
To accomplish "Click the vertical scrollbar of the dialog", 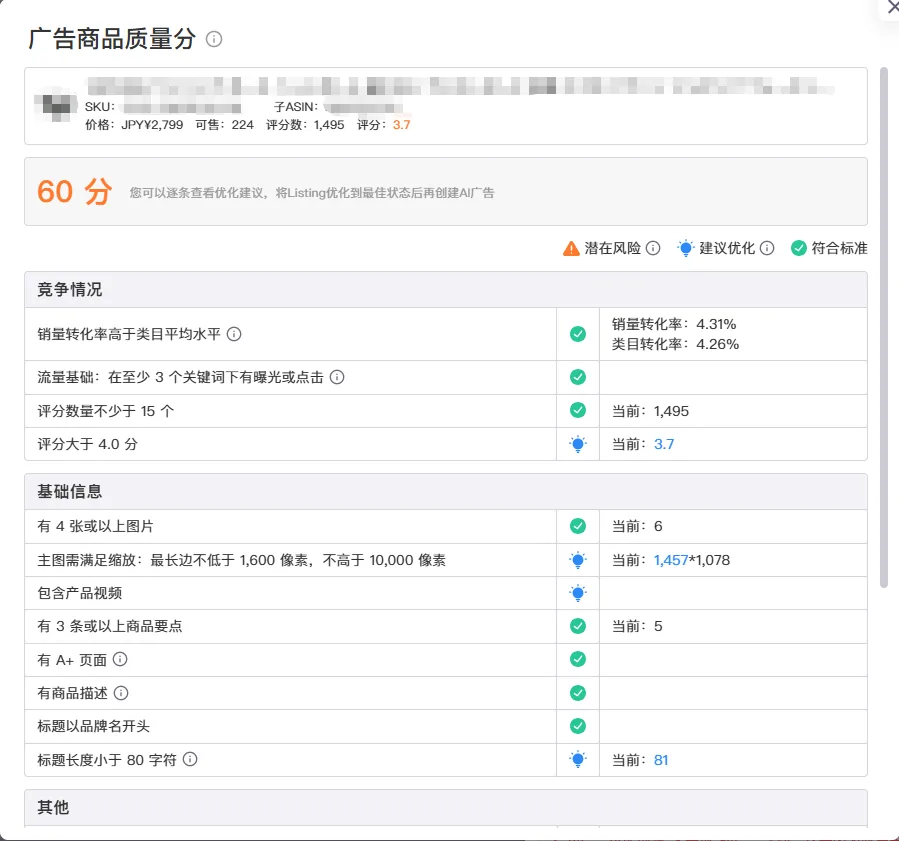I will (884, 327).
